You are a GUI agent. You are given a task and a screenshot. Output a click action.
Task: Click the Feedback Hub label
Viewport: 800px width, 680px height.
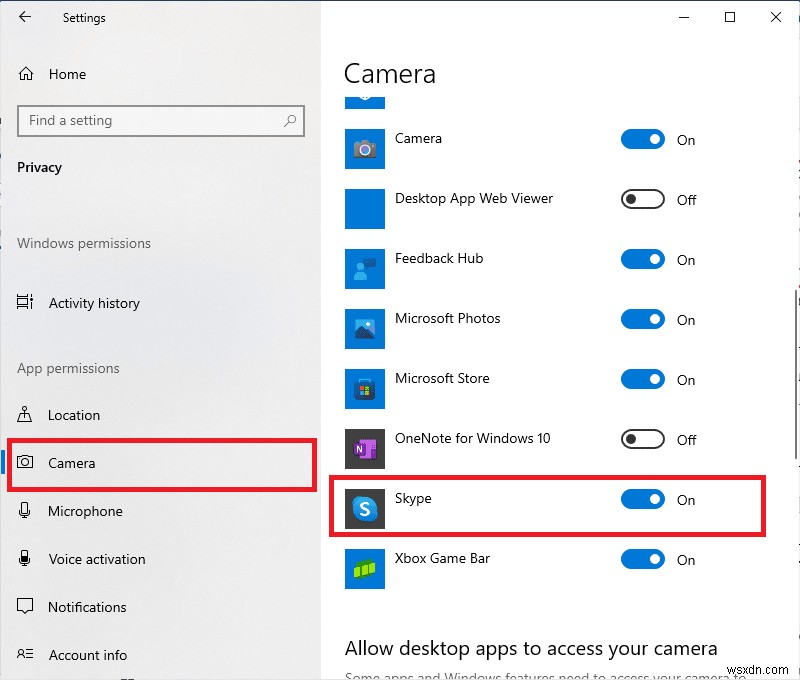(439, 258)
